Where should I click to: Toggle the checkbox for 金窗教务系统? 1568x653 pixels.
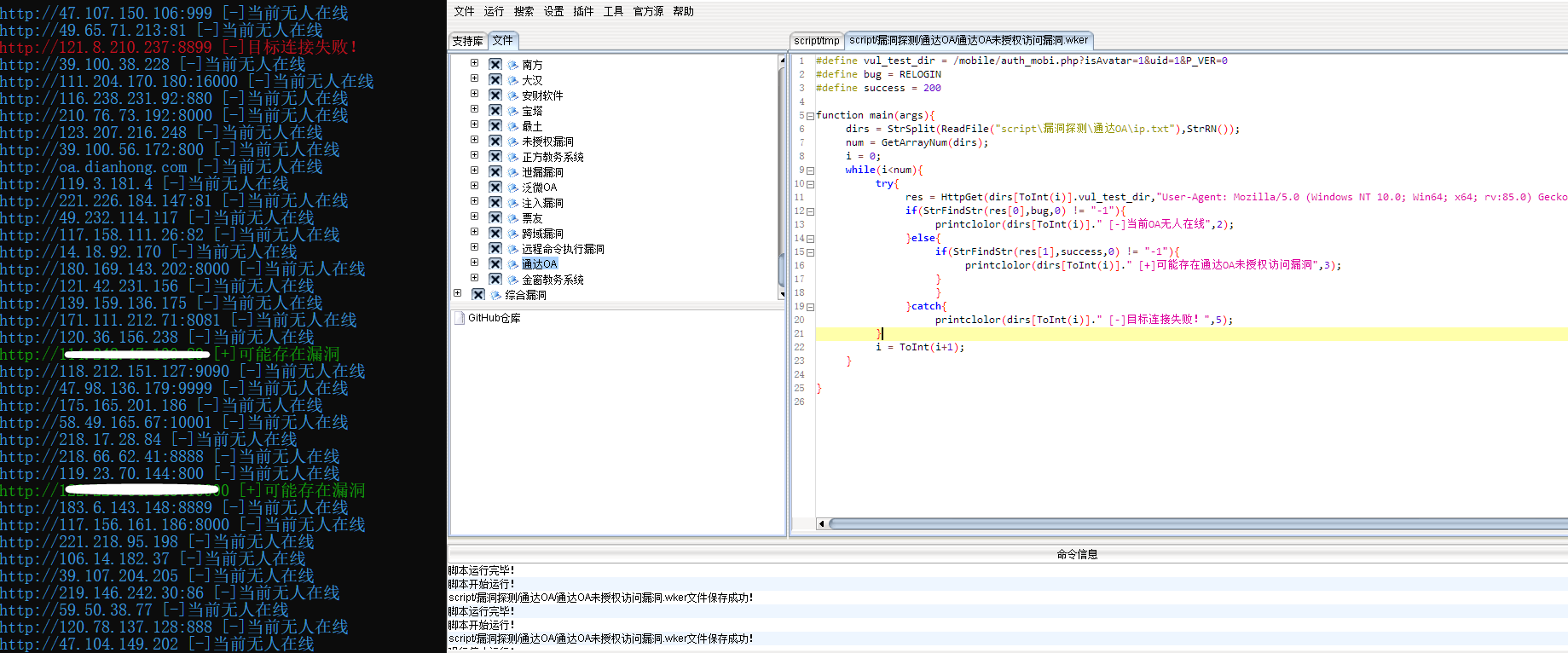[495, 279]
